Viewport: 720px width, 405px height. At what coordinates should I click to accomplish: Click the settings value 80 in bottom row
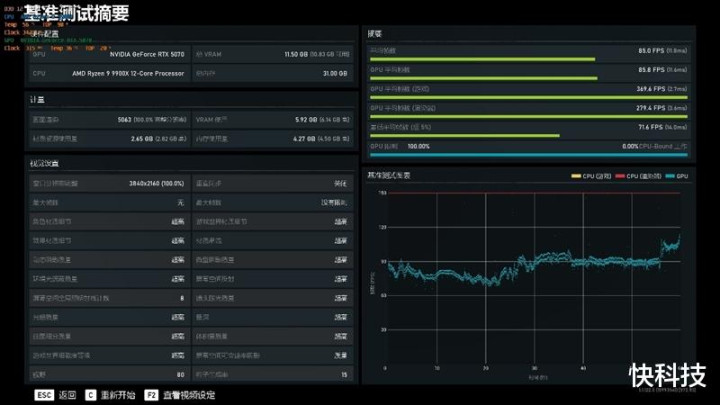click(x=180, y=375)
